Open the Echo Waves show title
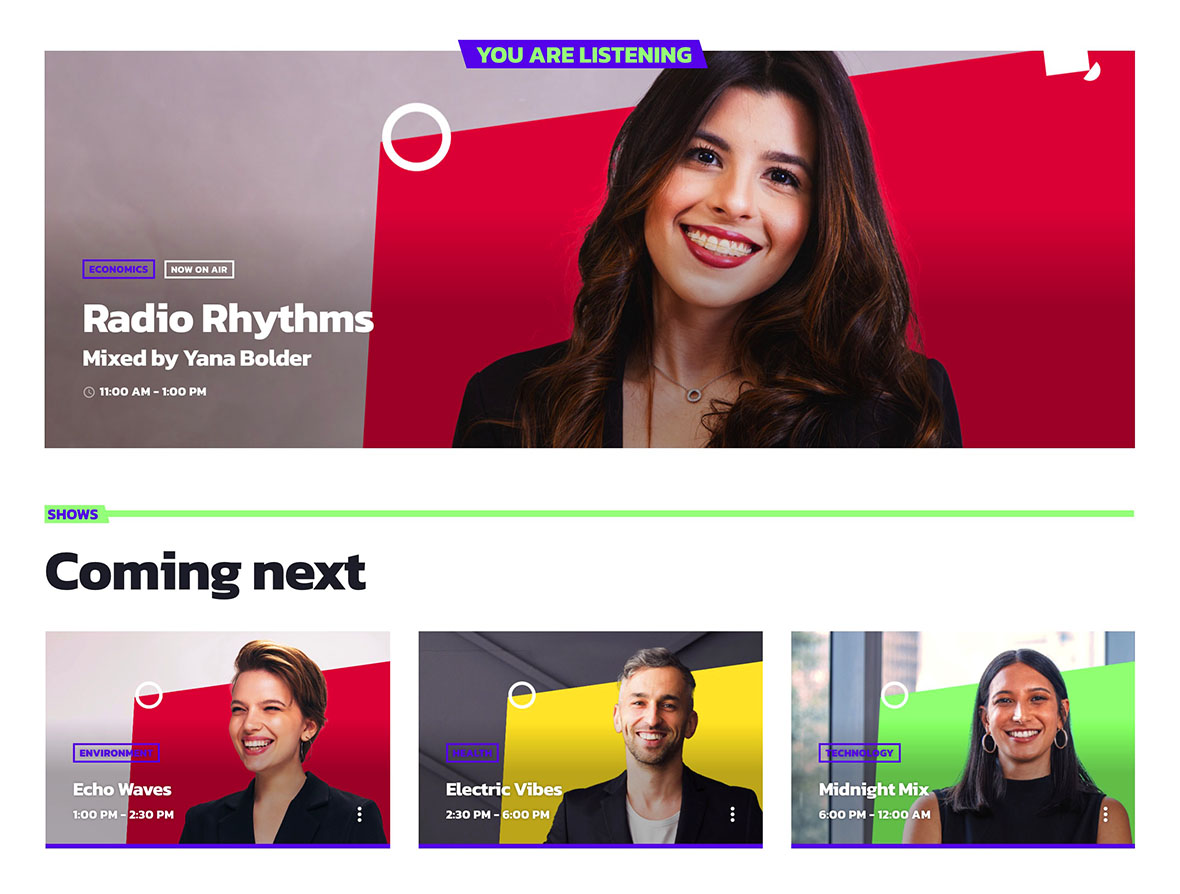This screenshot has width=1180, height=894. click(x=122, y=789)
